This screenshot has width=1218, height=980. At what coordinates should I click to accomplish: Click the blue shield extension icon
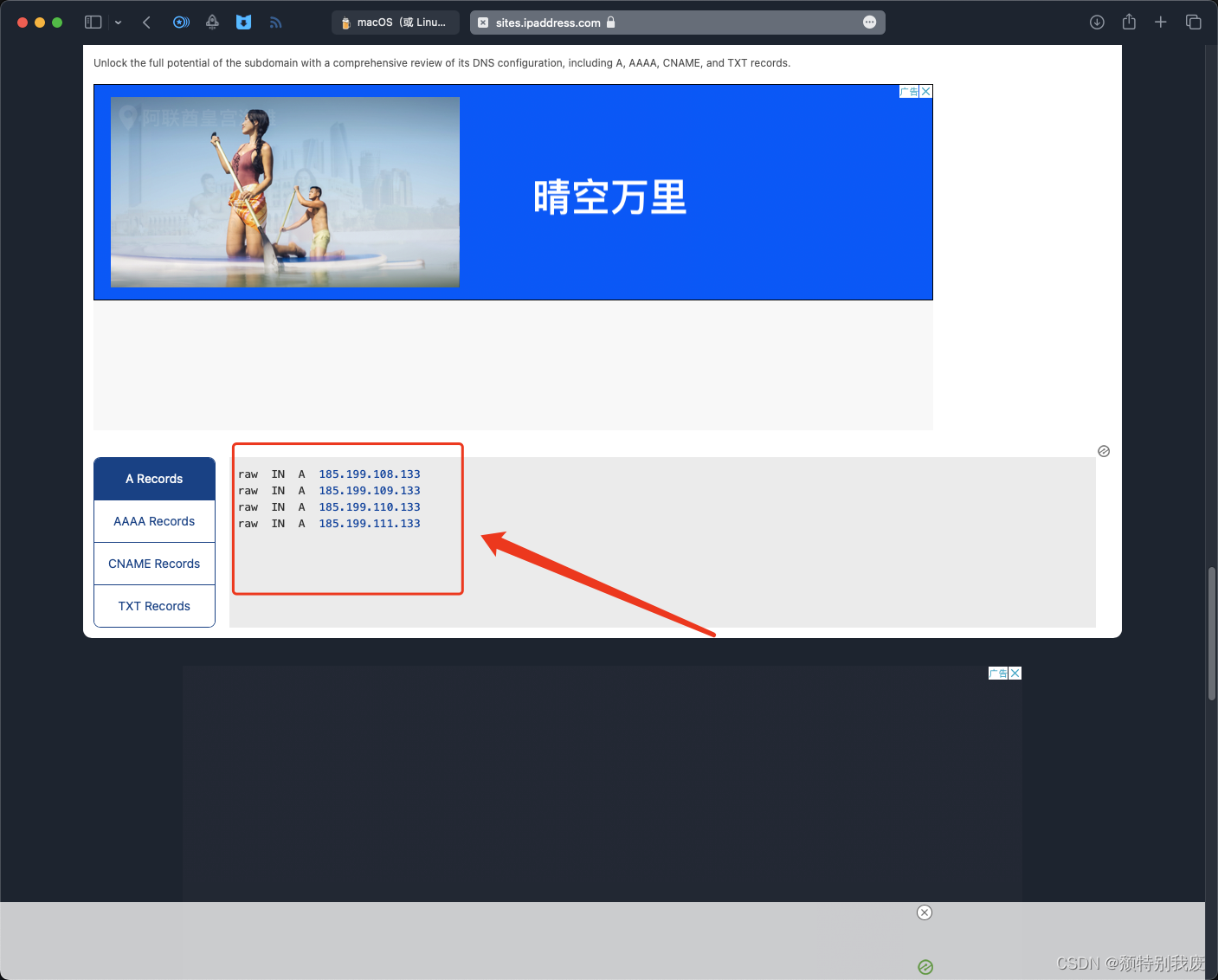[x=243, y=22]
